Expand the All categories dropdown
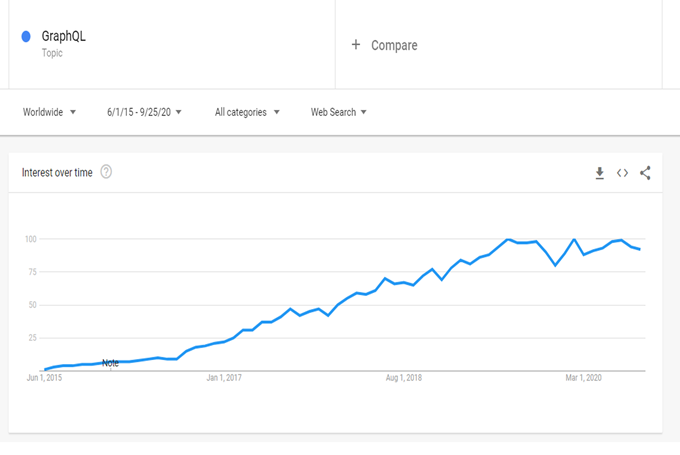The image size is (680, 455). 247,112
